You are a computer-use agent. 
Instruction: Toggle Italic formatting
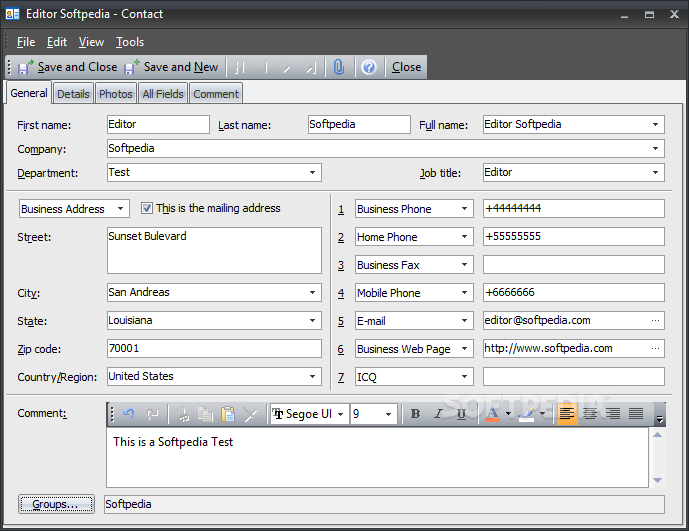438,414
